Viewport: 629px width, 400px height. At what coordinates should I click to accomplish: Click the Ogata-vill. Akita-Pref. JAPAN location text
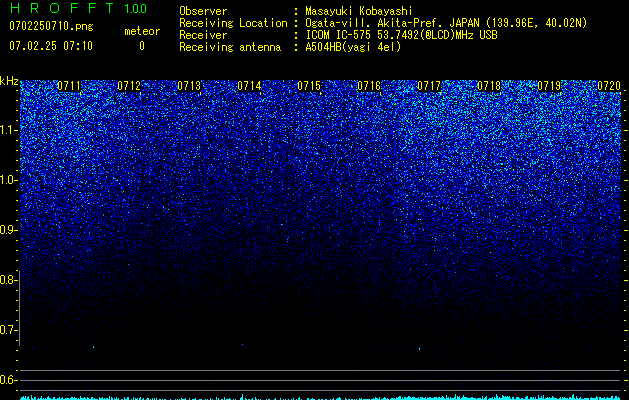point(446,23)
